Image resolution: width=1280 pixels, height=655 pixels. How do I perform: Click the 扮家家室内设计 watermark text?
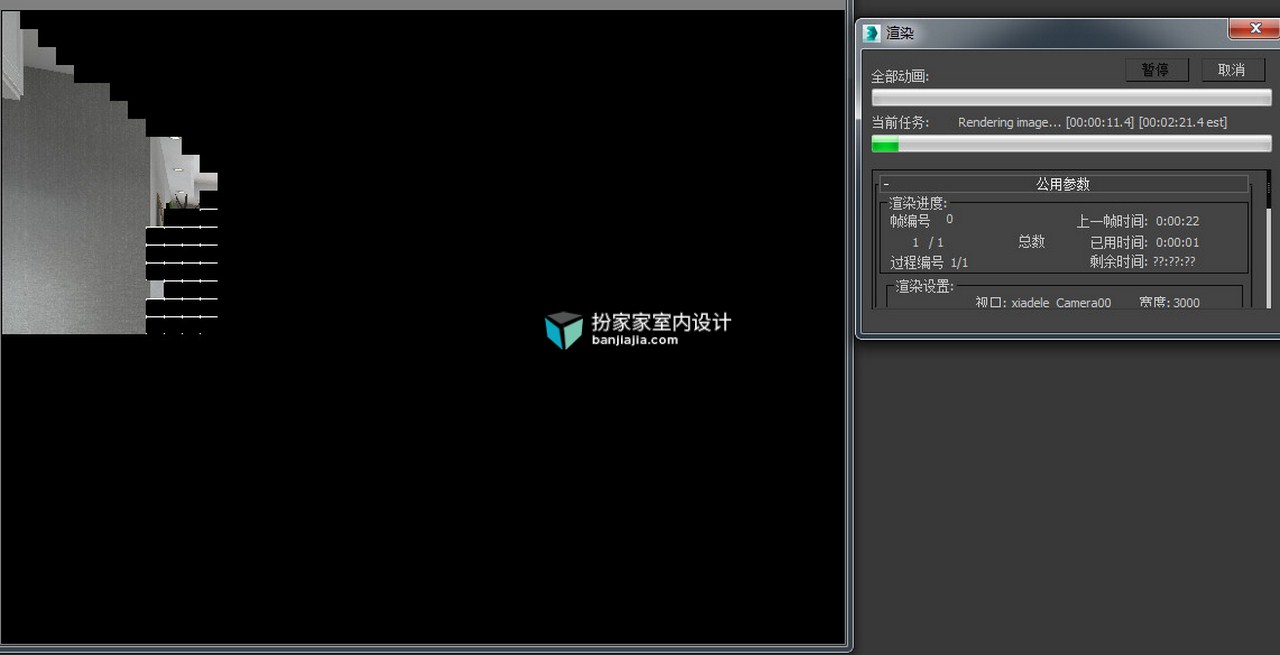[661, 322]
